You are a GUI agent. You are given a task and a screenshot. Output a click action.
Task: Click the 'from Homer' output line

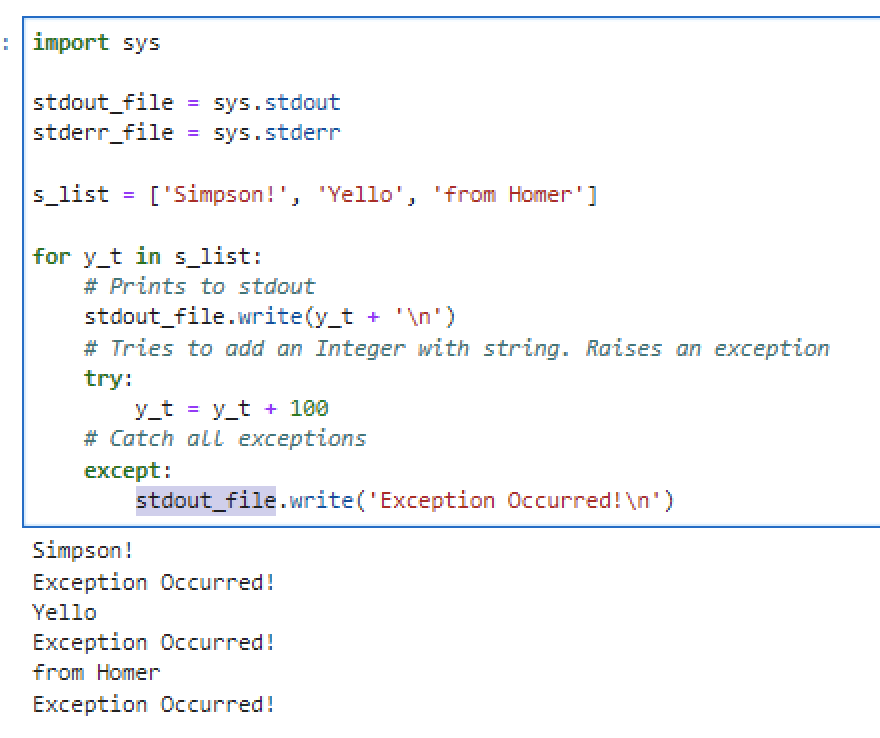[x=96, y=672]
